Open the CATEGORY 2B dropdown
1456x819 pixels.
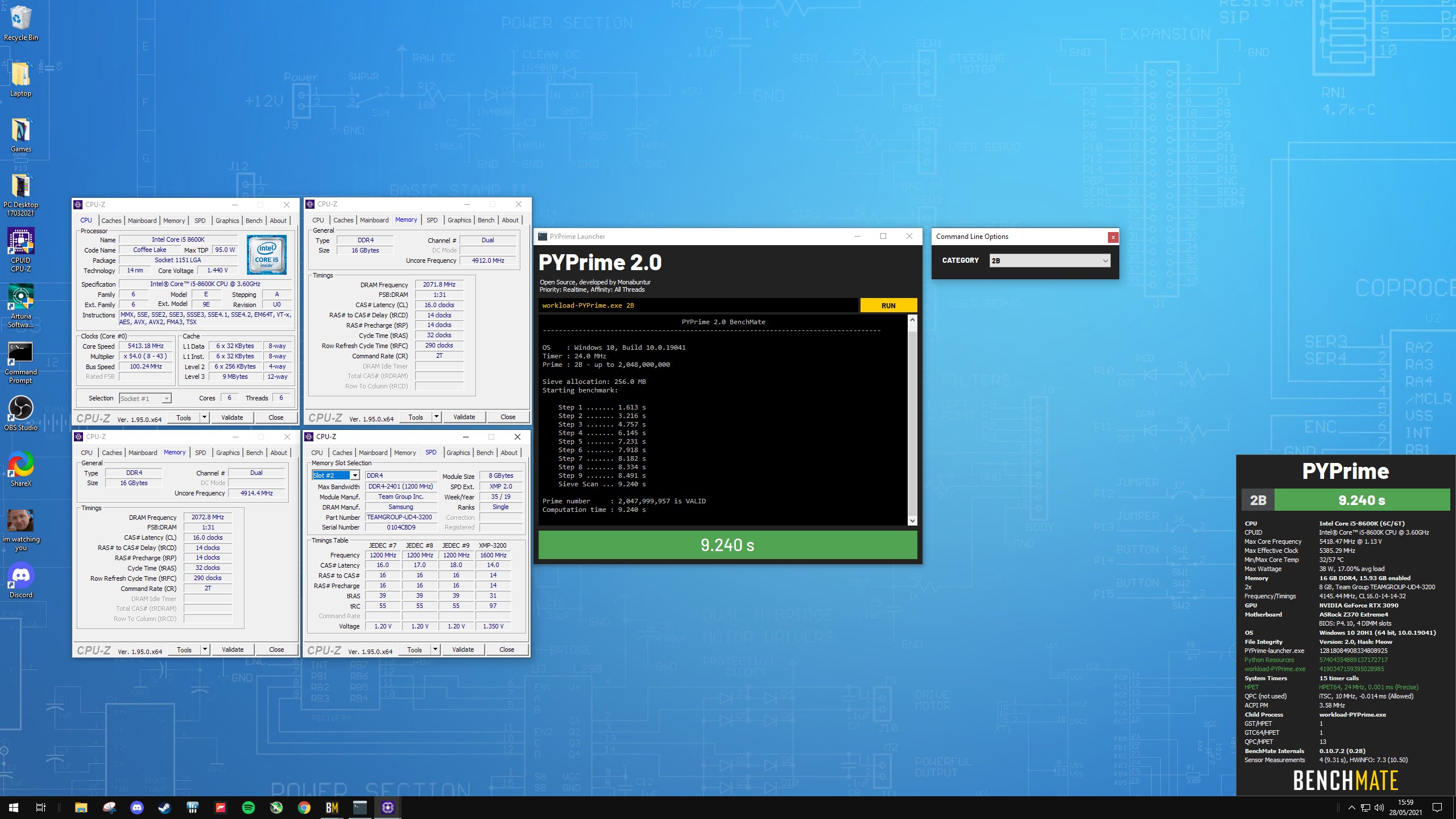1049,260
